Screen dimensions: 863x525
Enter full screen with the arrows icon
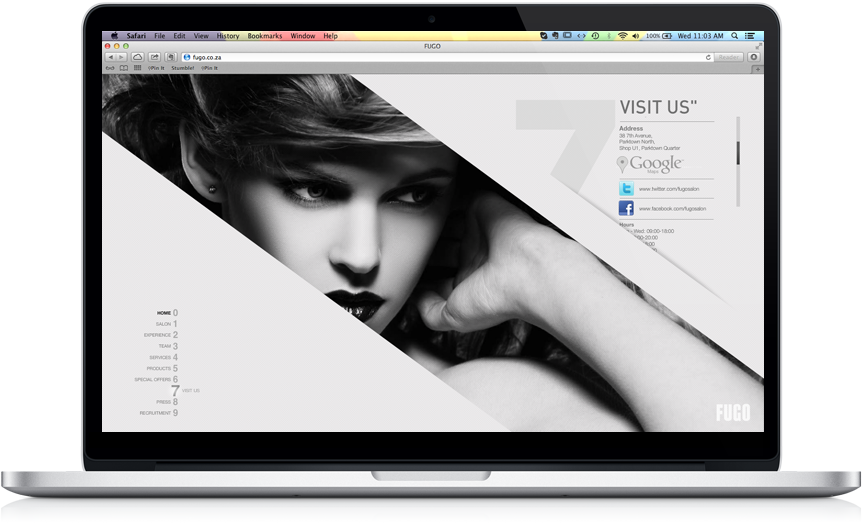click(758, 46)
